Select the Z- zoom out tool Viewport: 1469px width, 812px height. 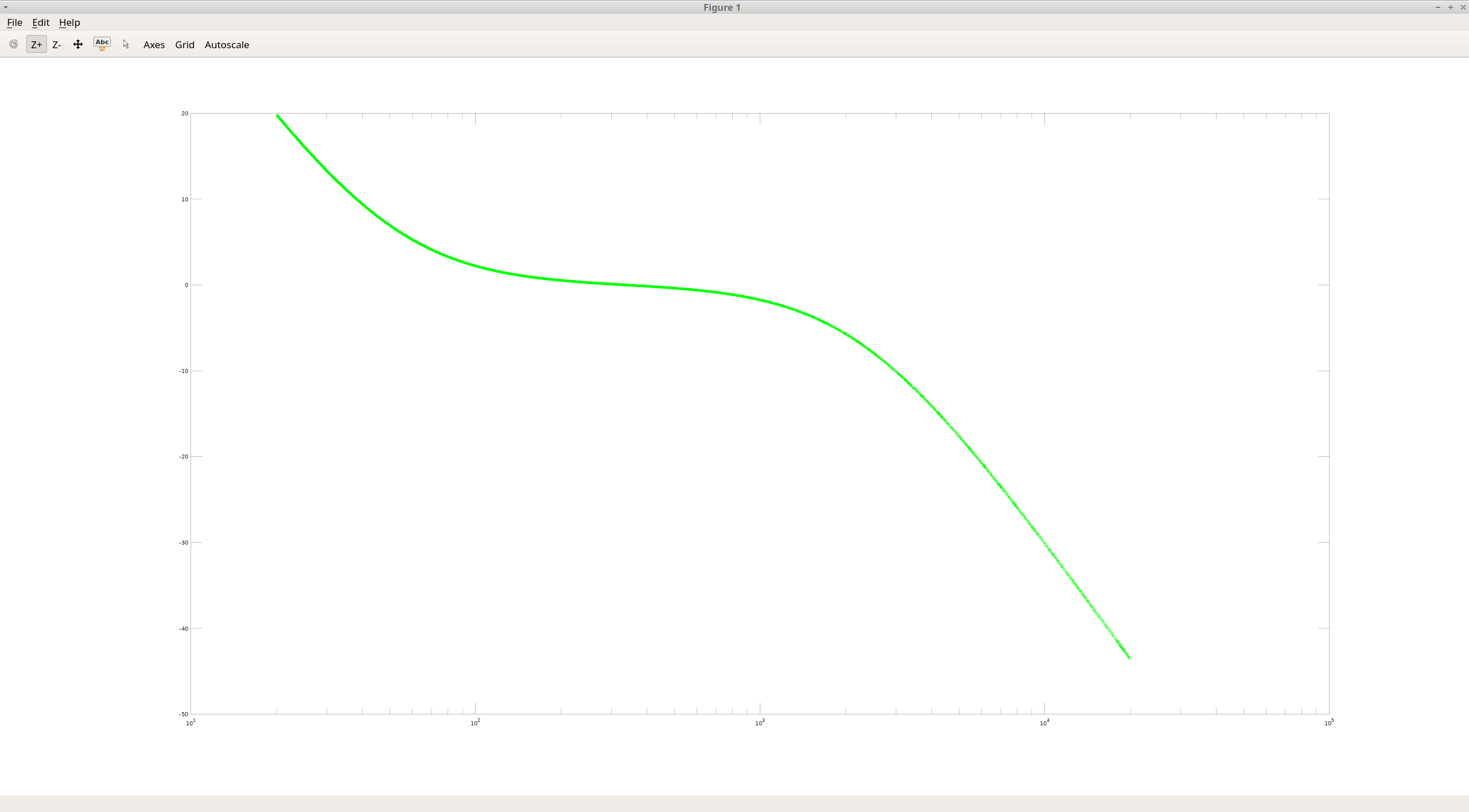[x=56, y=44]
